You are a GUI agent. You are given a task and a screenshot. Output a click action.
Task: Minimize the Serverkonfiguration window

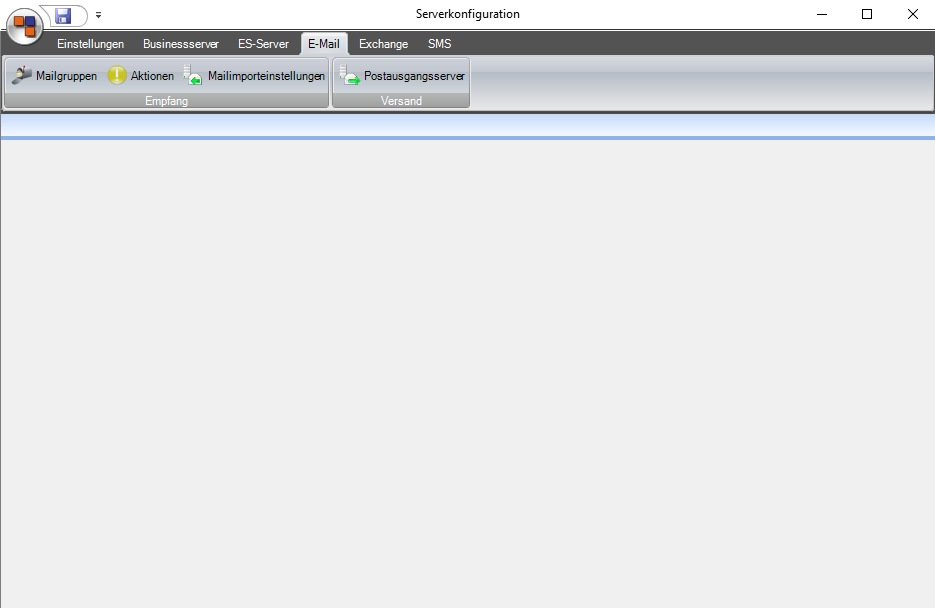click(822, 14)
